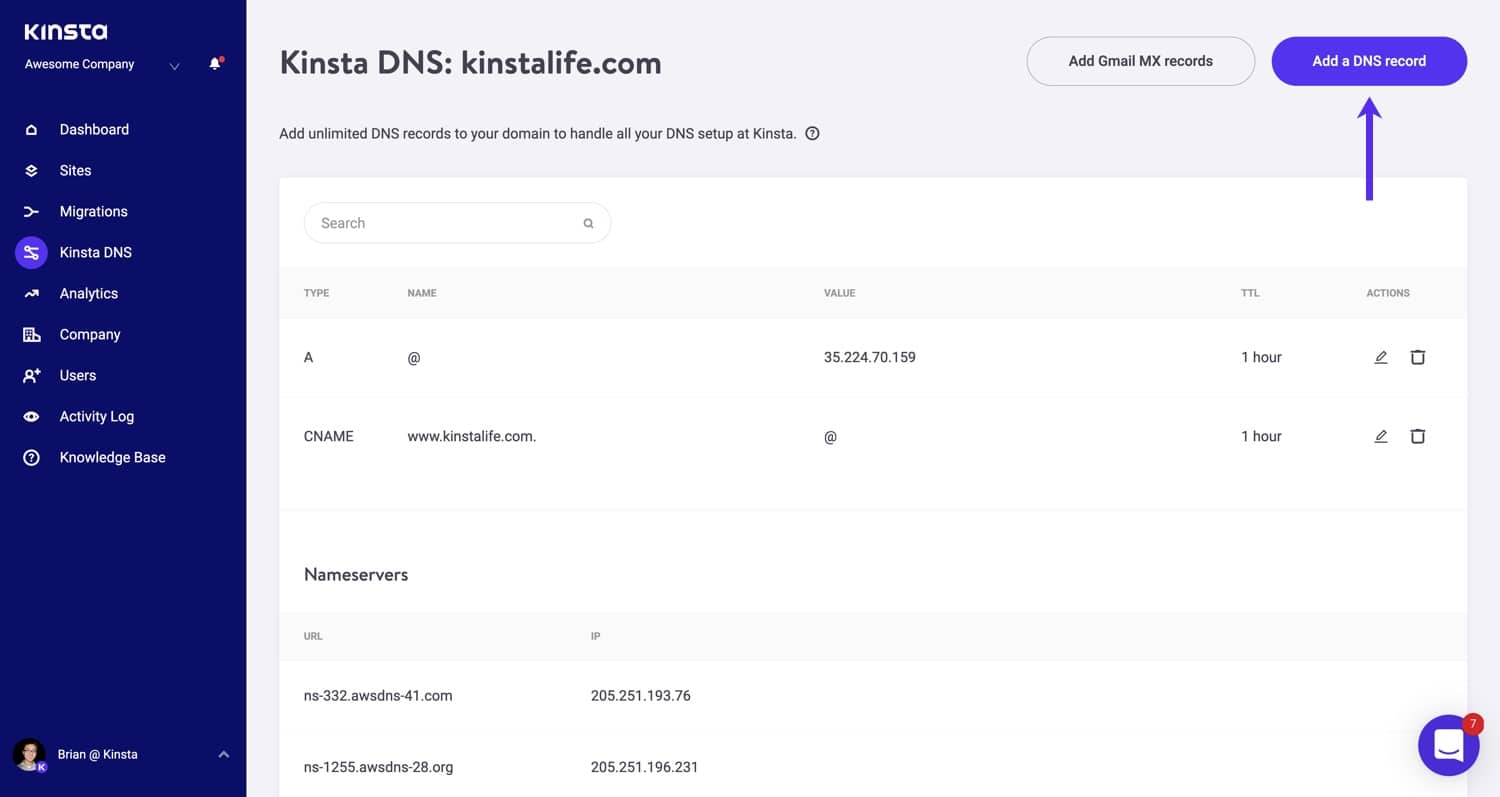Go to Sites in sidebar
The image size is (1500, 797).
[75, 170]
